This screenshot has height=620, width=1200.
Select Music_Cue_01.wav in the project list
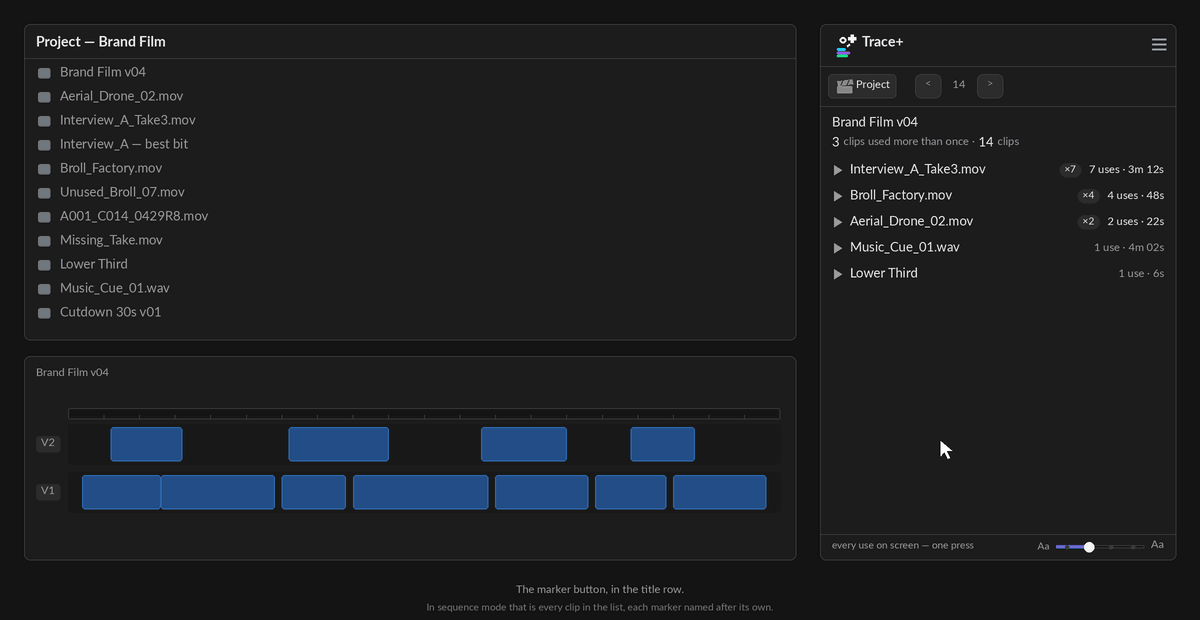point(114,288)
